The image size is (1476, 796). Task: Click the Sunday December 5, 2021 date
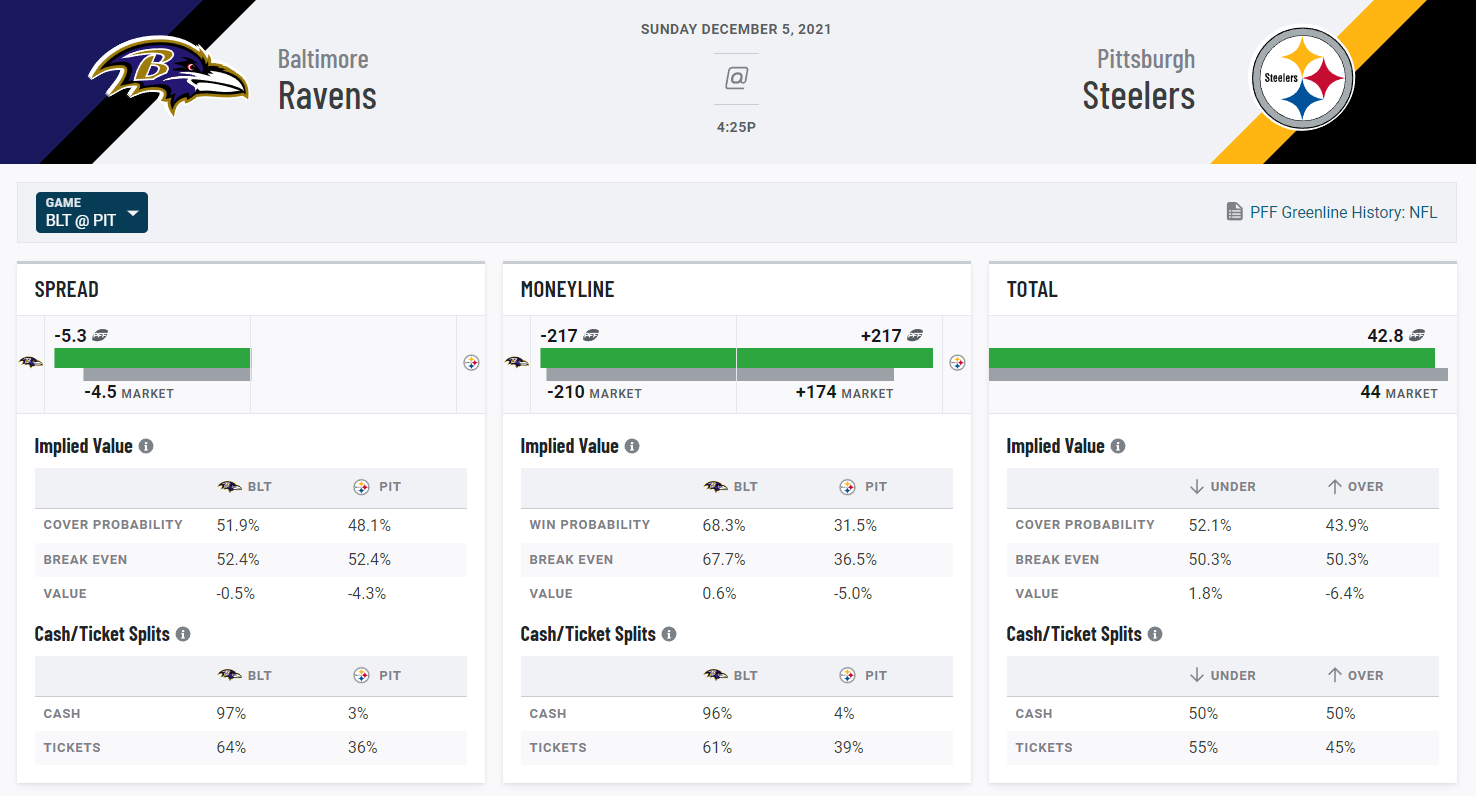click(x=736, y=29)
